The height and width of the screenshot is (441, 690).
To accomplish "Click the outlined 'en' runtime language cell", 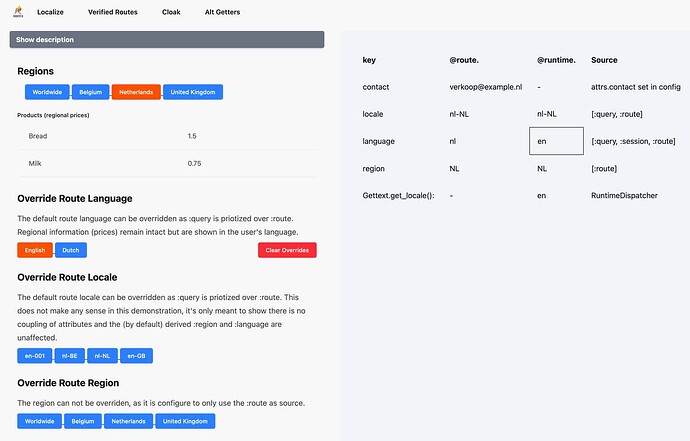I will [x=555, y=142].
